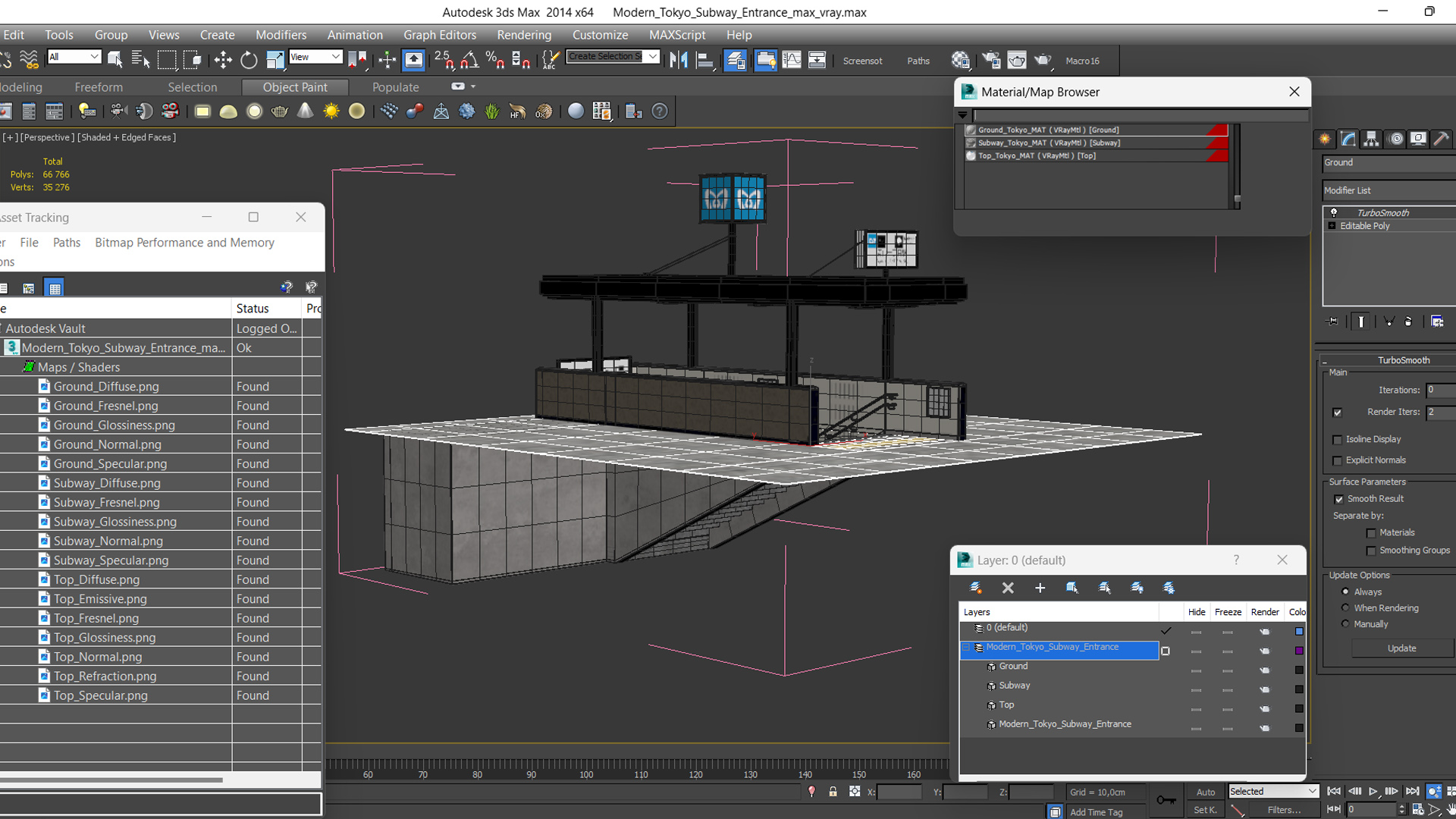Toggle Window/Crossing selection mode

coord(193,60)
